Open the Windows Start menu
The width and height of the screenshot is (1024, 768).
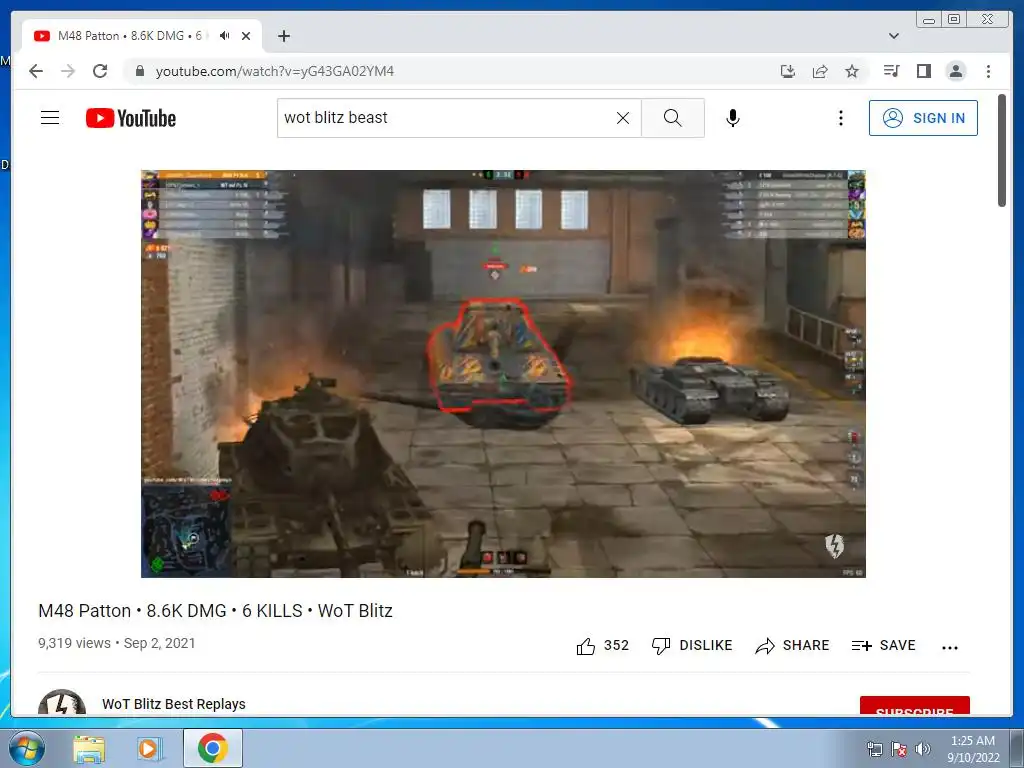pyautogui.click(x=26, y=748)
